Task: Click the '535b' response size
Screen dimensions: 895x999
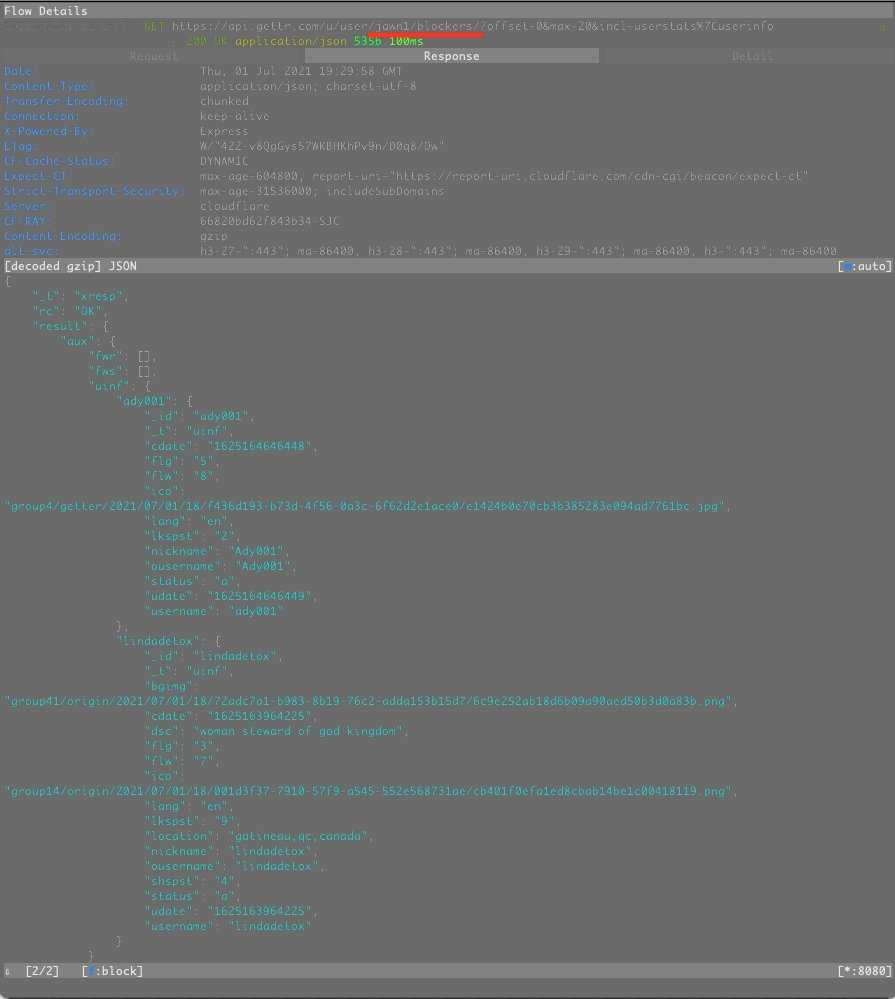Action: (368, 41)
